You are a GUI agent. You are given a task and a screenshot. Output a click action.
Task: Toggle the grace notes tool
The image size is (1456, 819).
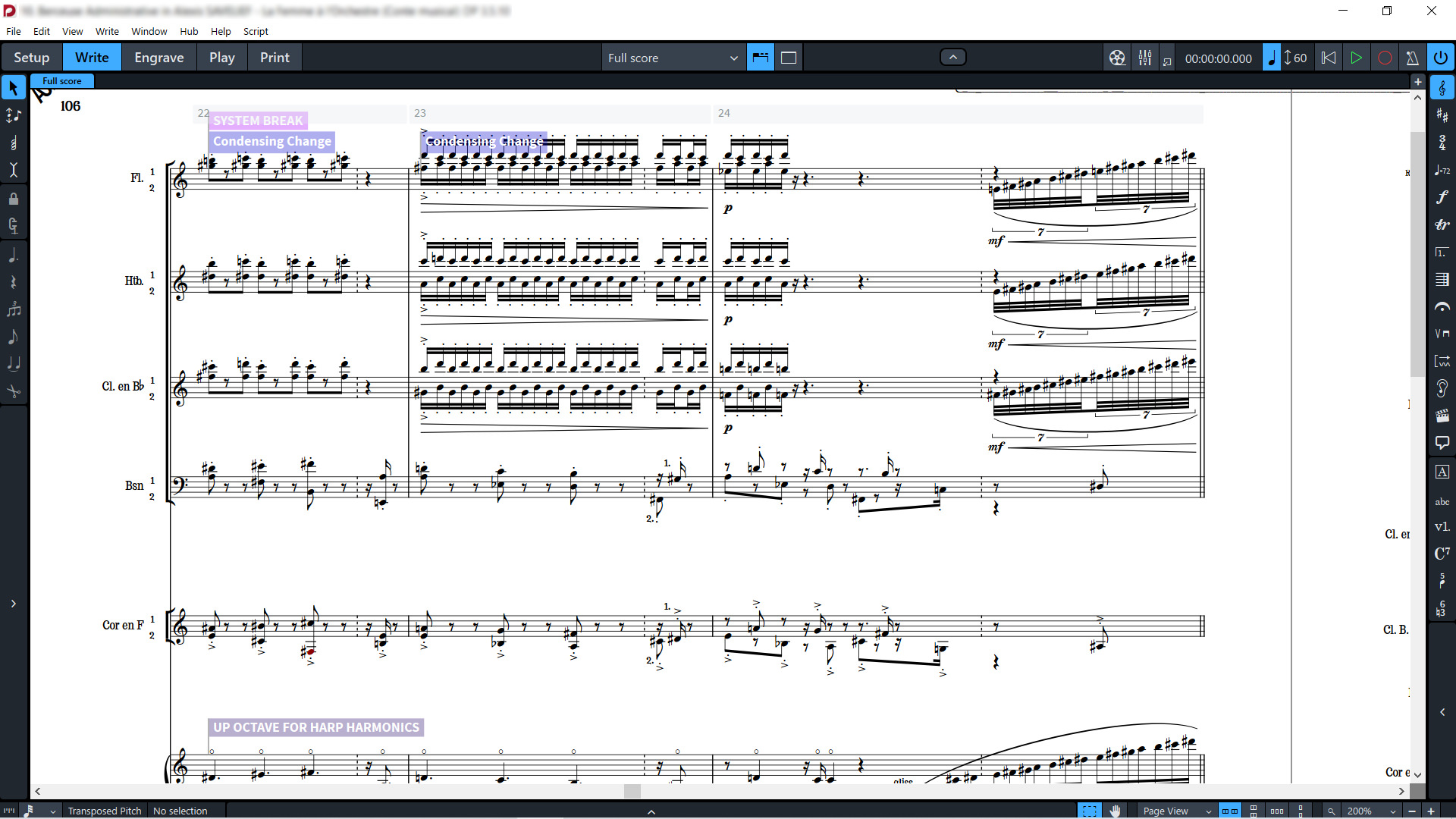click(13, 337)
